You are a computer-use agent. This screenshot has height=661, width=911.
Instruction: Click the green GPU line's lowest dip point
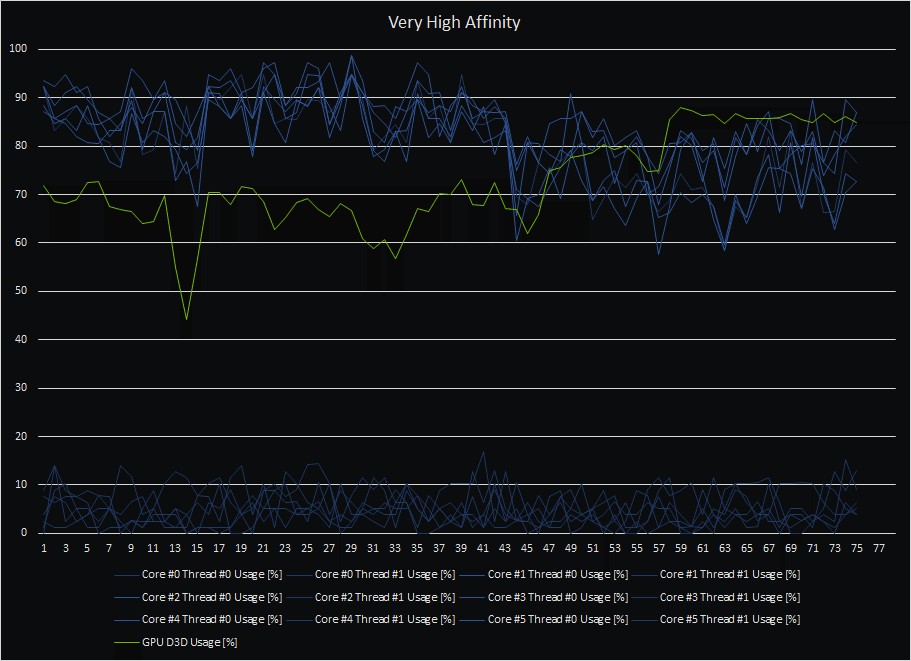[x=186, y=320]
